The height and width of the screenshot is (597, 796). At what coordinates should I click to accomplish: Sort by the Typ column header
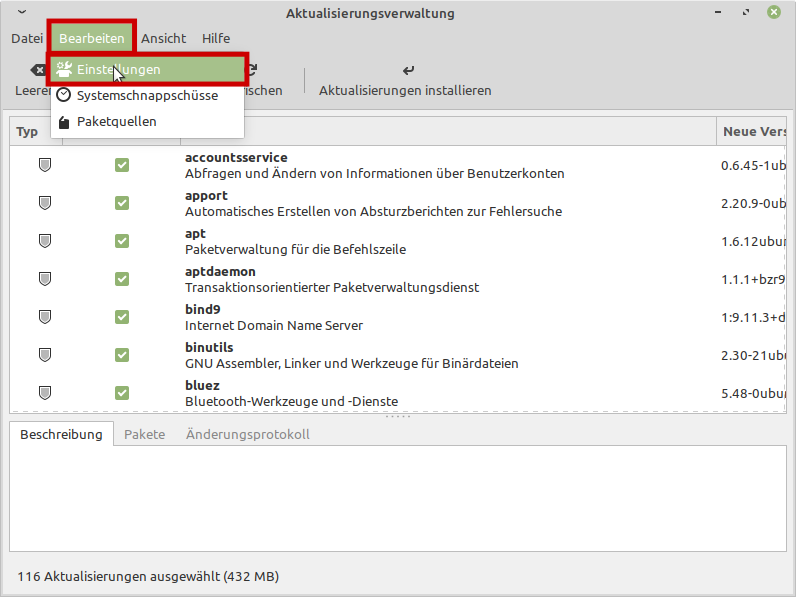28,132
